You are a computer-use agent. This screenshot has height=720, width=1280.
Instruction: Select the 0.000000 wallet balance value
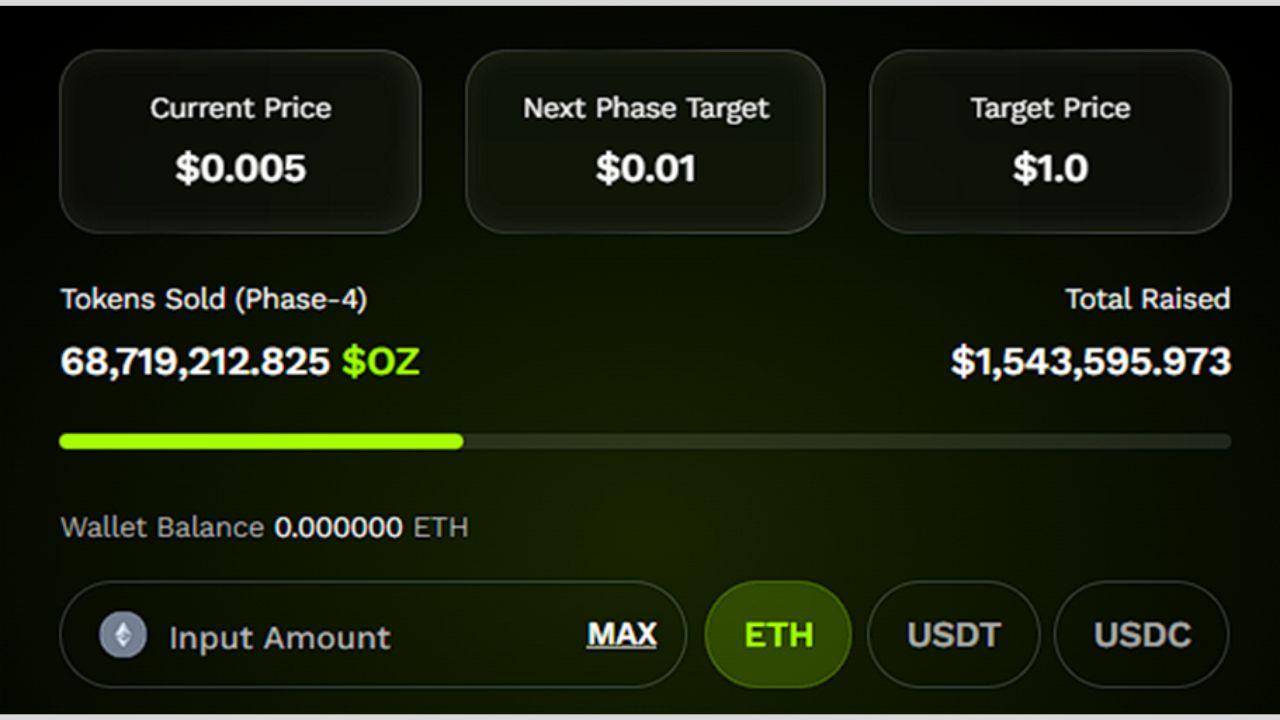tap(338, 527)
